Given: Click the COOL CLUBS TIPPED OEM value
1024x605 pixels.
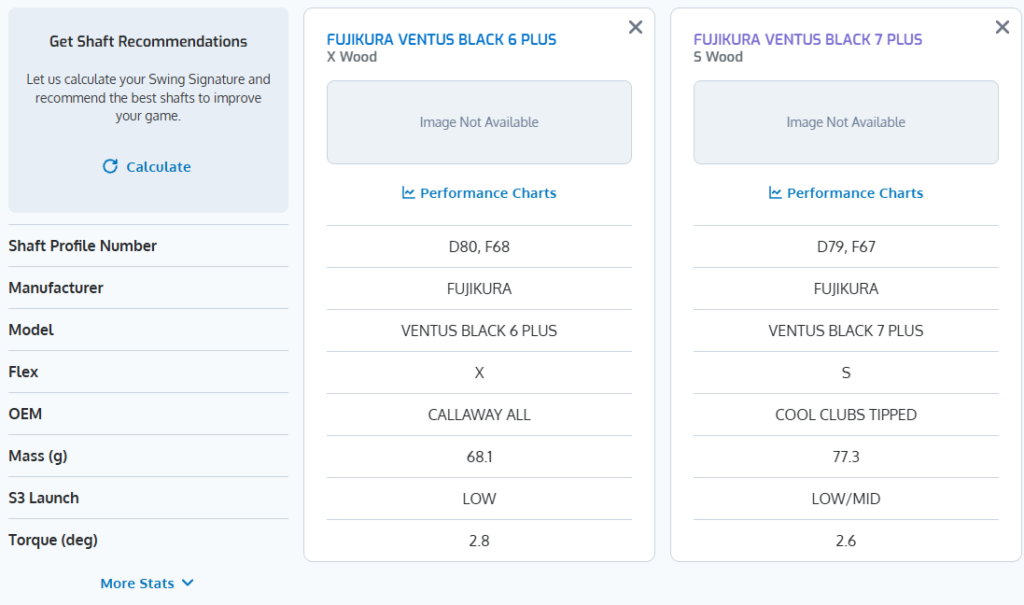Looking at the screenshot, I should pyautogui.click(x=846, y=415).
